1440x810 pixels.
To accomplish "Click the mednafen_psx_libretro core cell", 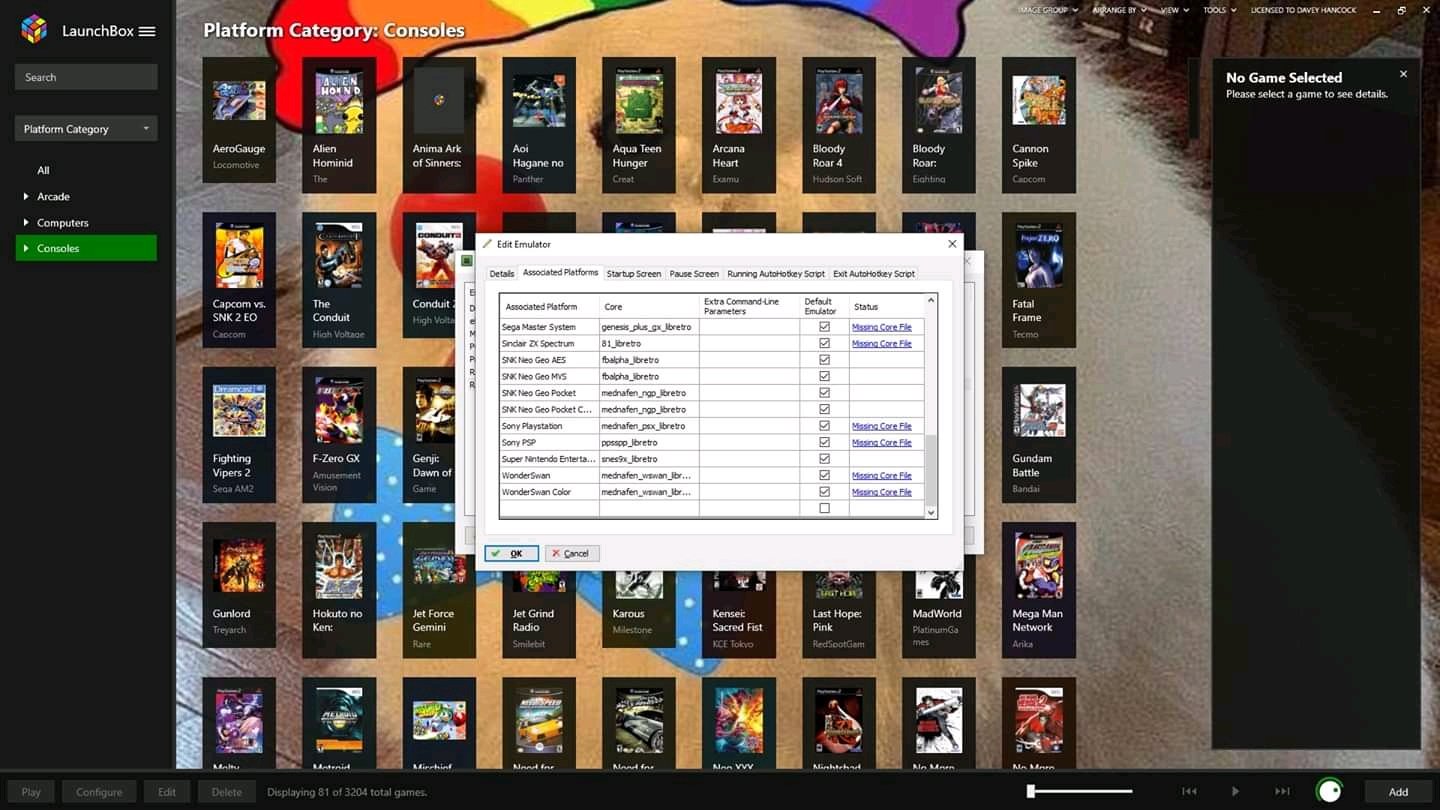I will pos(649,426).
